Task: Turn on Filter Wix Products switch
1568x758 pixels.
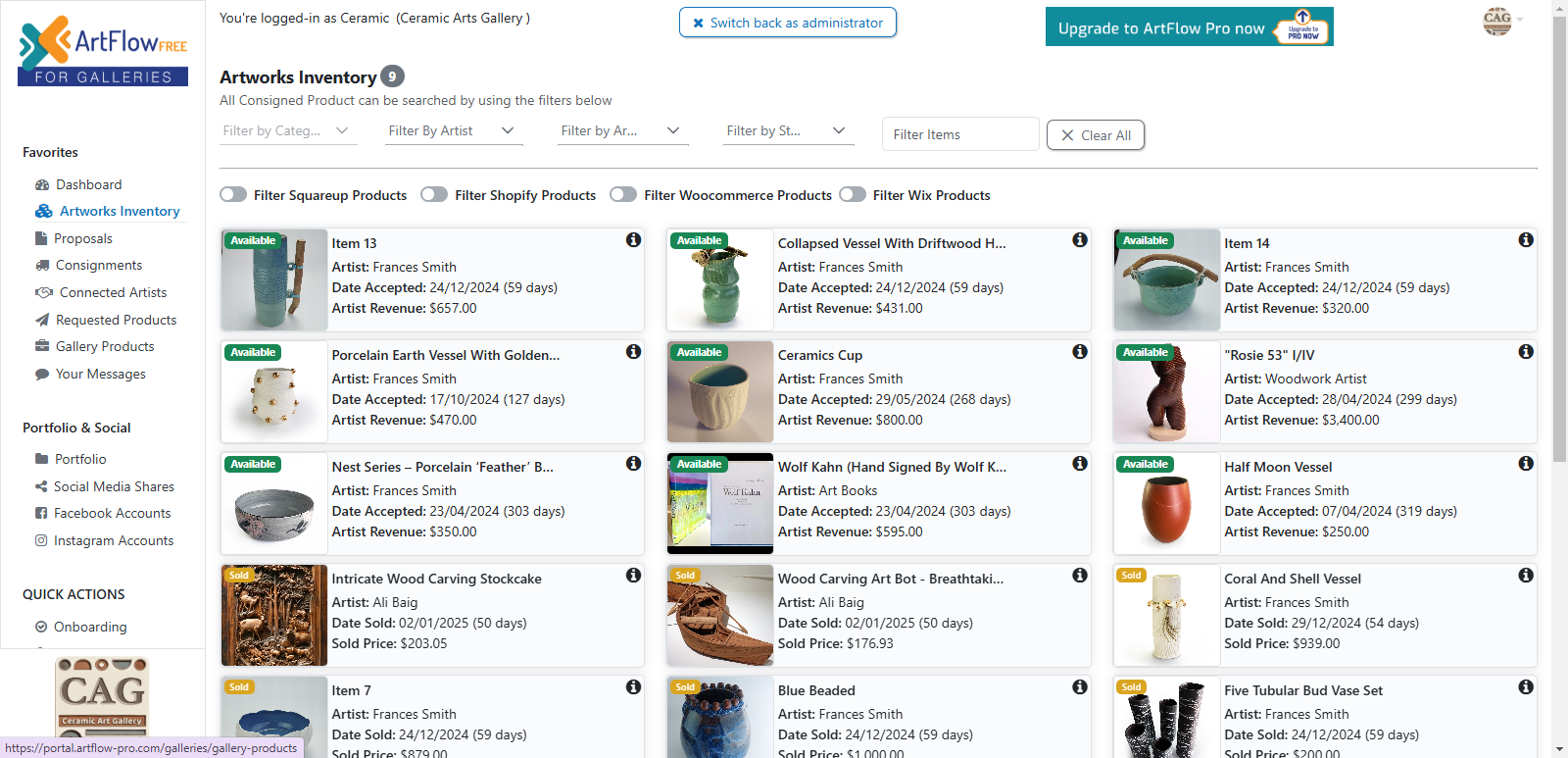Action: pyautogui.click(x=853, y=195)
